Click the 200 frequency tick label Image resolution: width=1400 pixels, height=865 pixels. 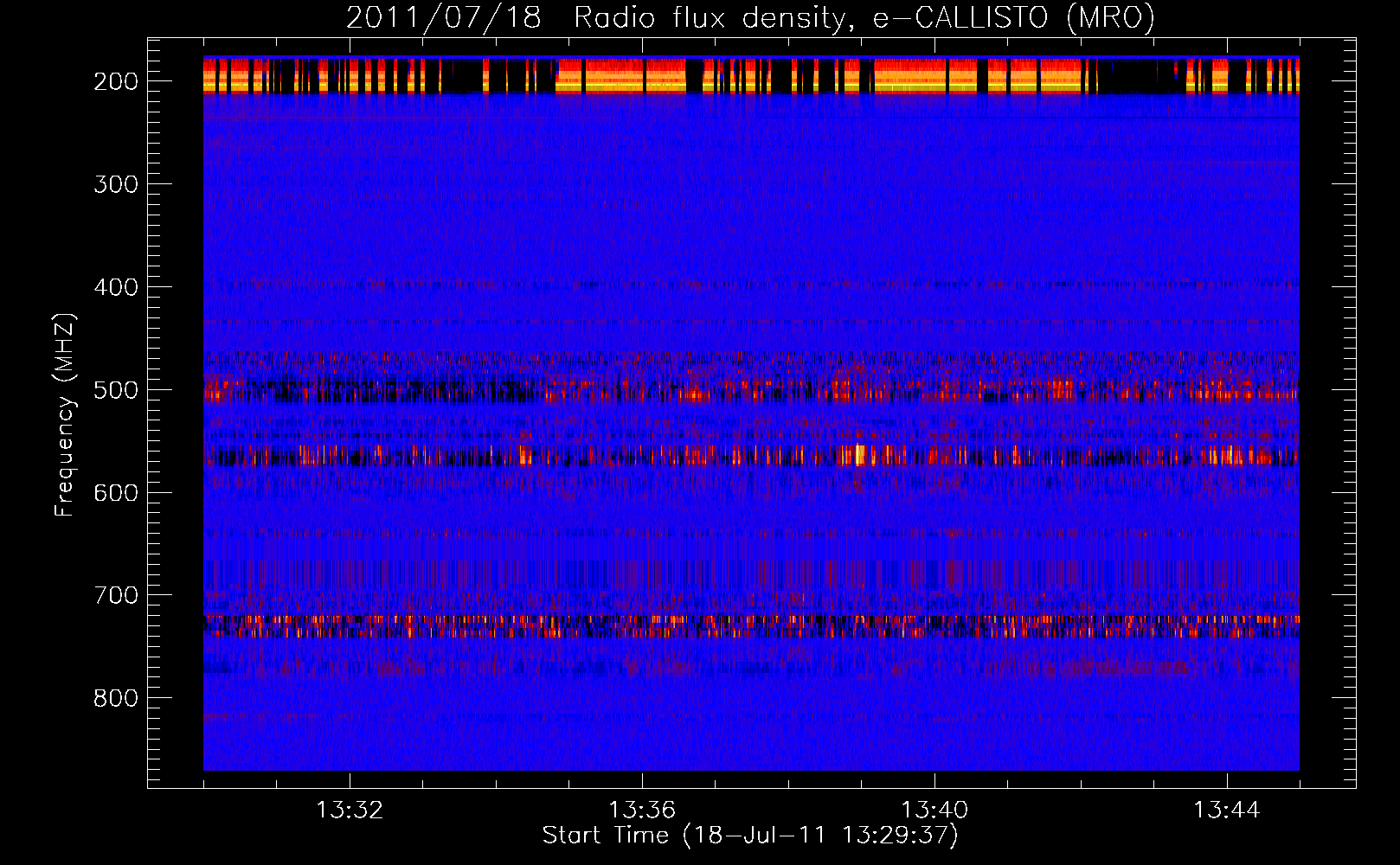116,81
